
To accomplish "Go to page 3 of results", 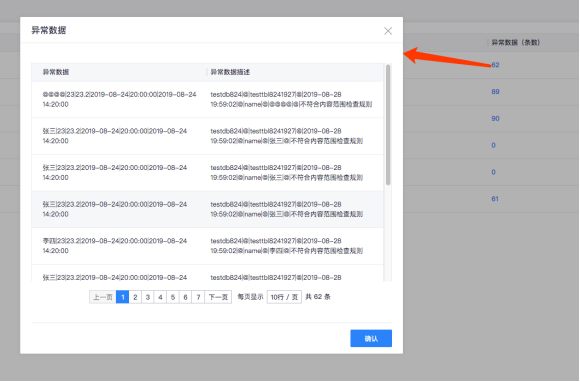I will (148, 297).
